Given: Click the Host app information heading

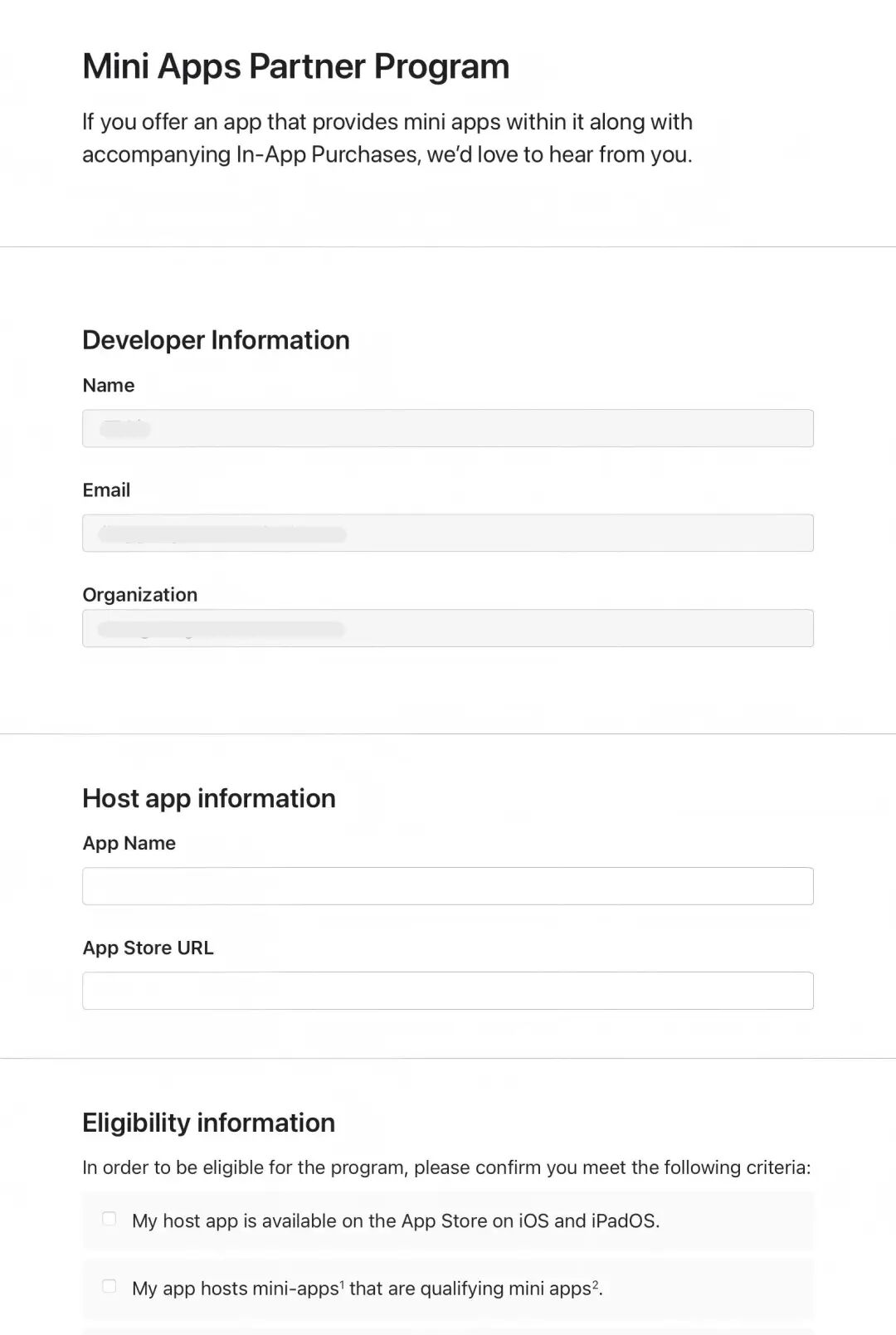Looking at the screenshot, I should click(x=209, y=798).
